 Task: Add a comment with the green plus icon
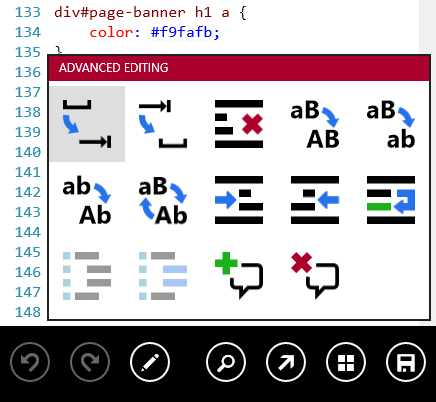(239, 276)
